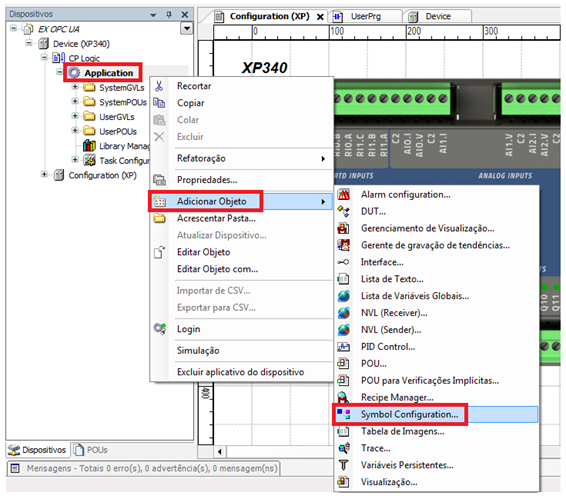Choose Simulação from the context menu

240,351
